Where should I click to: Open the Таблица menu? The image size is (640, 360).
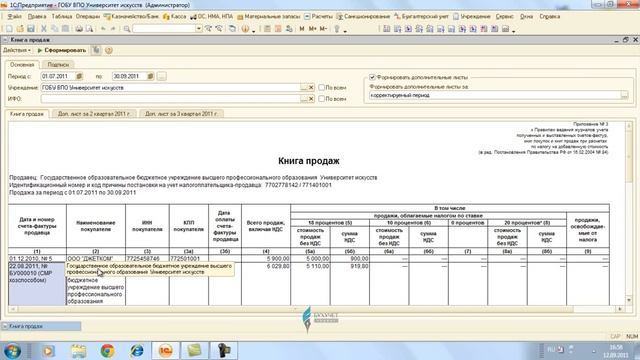[x=62, y=17]
